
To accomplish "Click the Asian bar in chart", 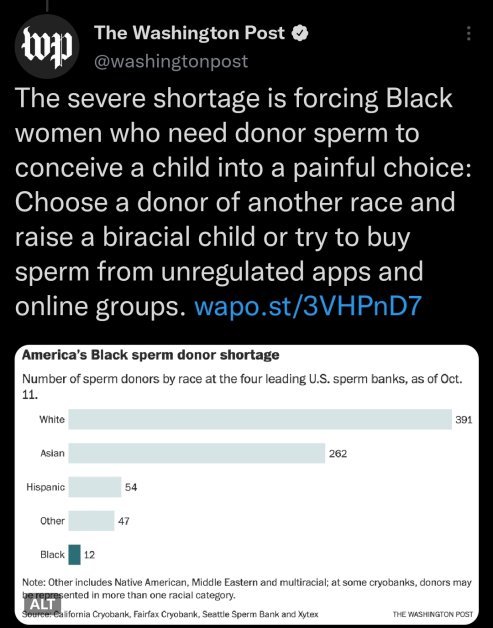I will click(x=197, y=453).
